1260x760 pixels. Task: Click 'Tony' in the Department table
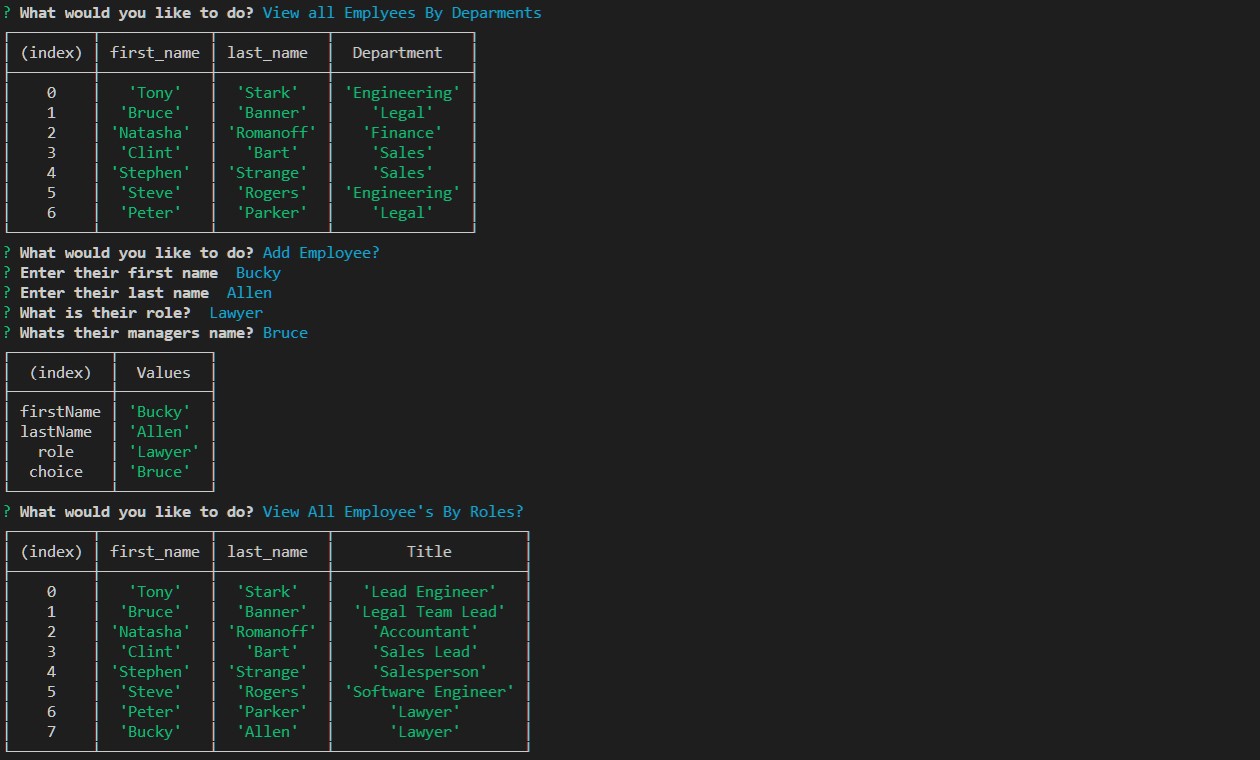pos(154,92)
